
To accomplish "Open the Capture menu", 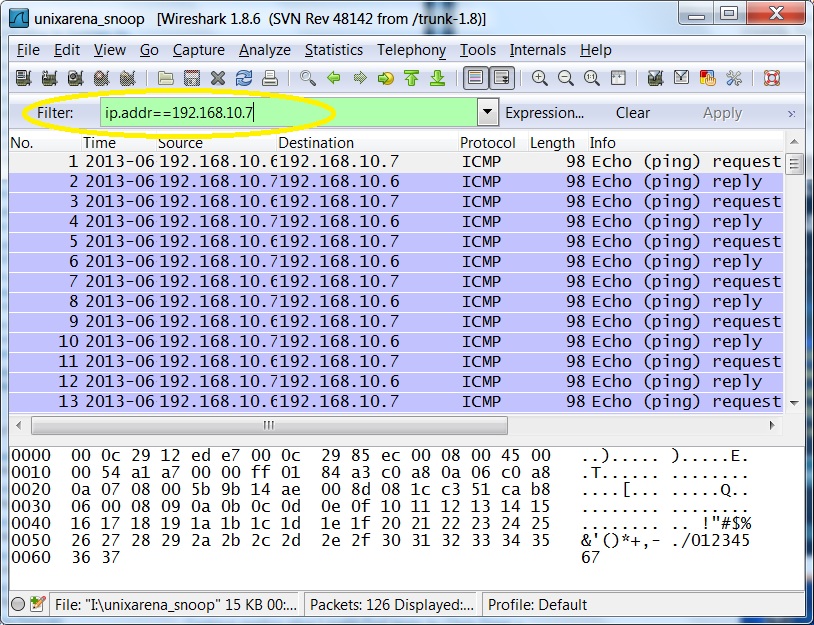I will [x=199, y=50].
